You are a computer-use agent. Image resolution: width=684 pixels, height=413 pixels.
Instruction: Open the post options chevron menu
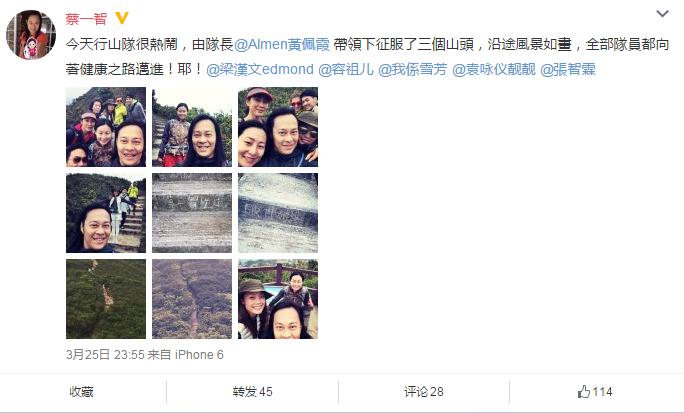[x=662, y=14]
